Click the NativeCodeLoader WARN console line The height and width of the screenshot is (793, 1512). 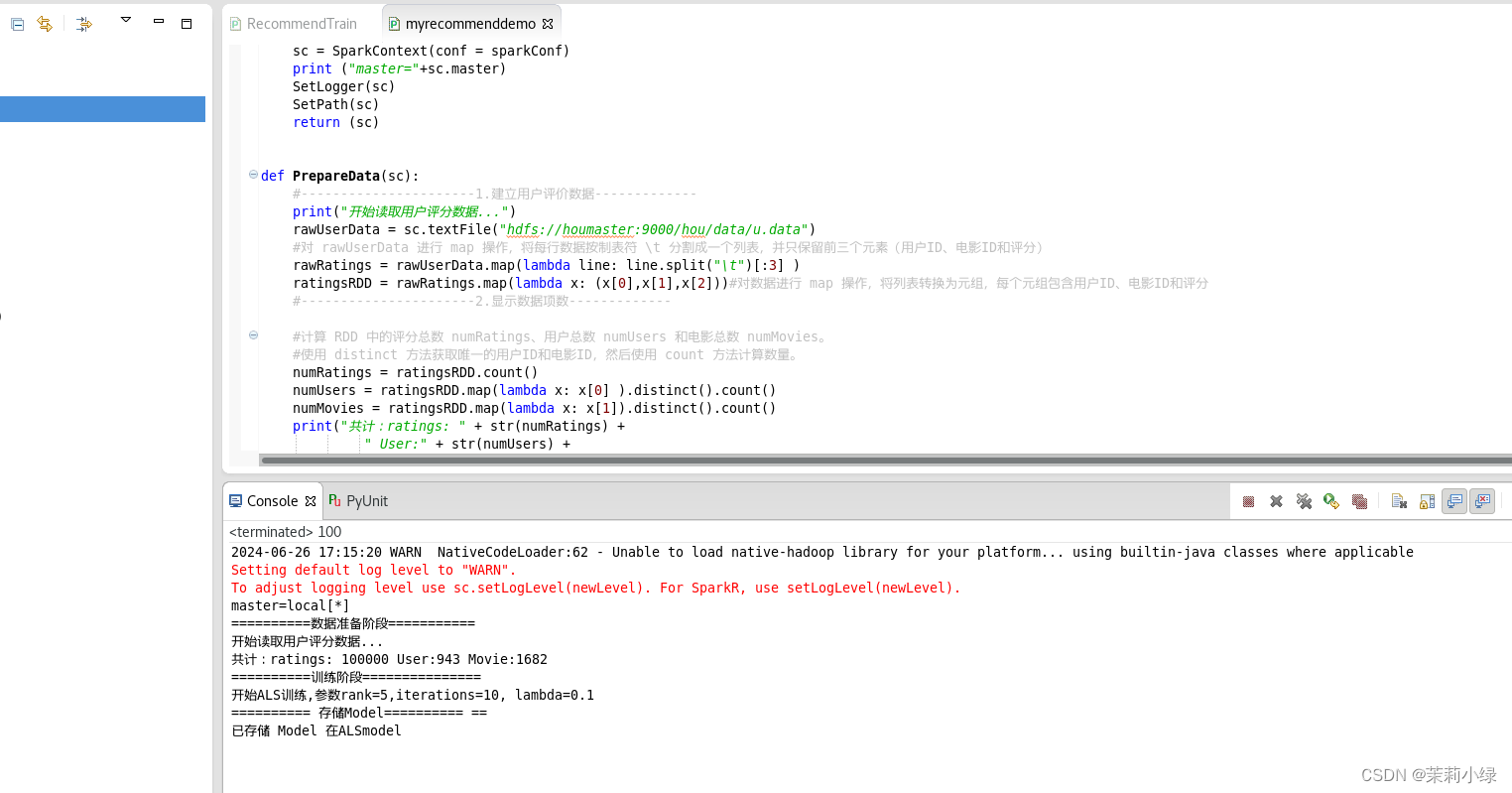[x=821, y=552]
